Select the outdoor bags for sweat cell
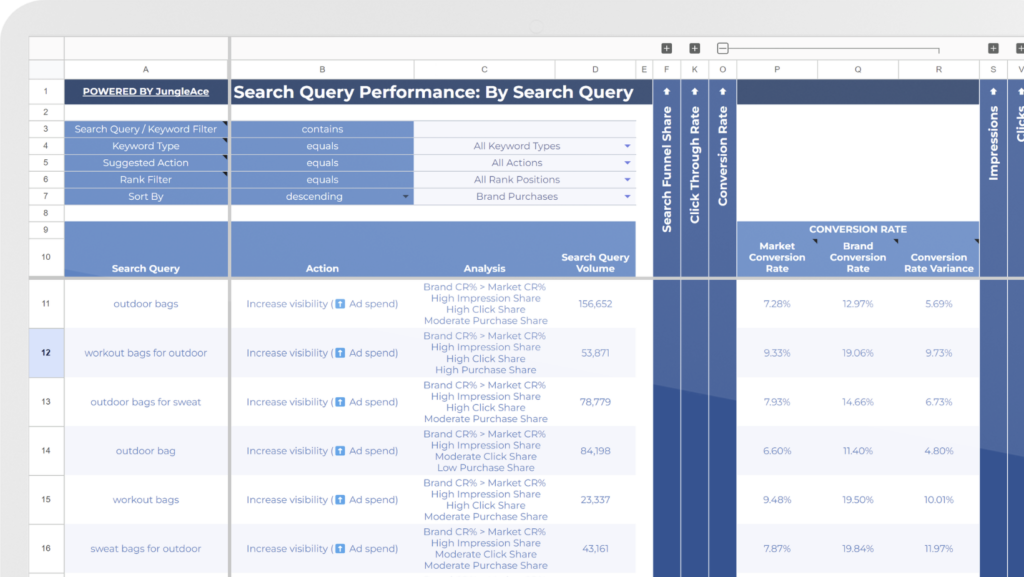This screenshot has height=577, width=1024. 146,401
